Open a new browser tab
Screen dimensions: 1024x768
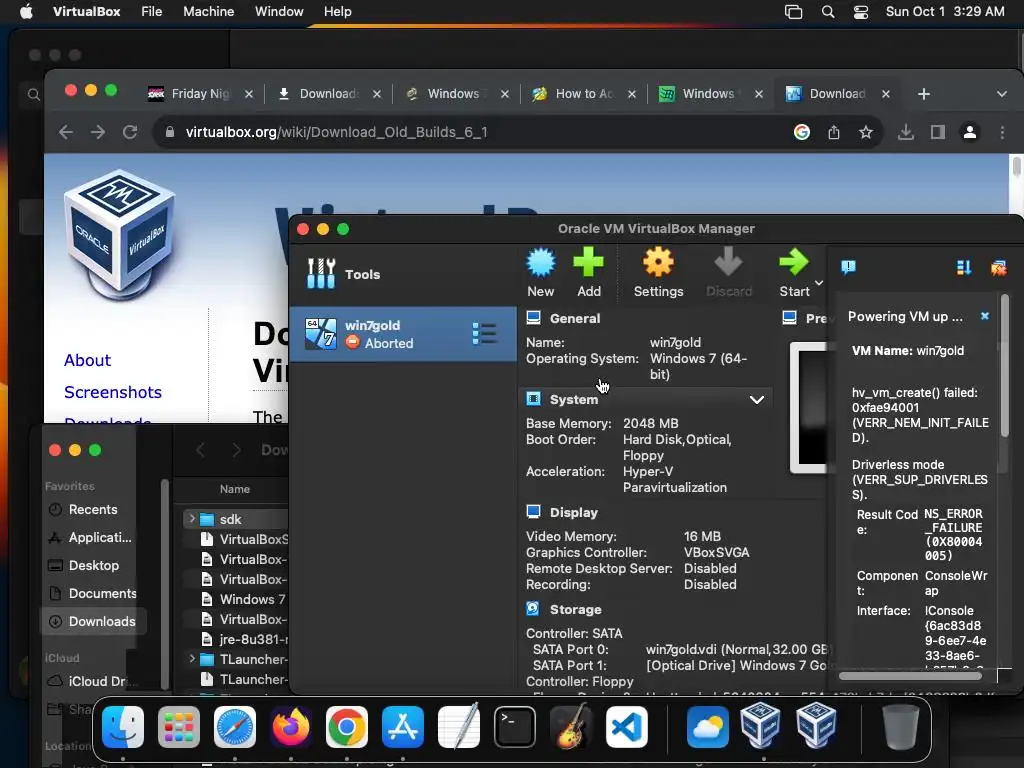[923, 94]
